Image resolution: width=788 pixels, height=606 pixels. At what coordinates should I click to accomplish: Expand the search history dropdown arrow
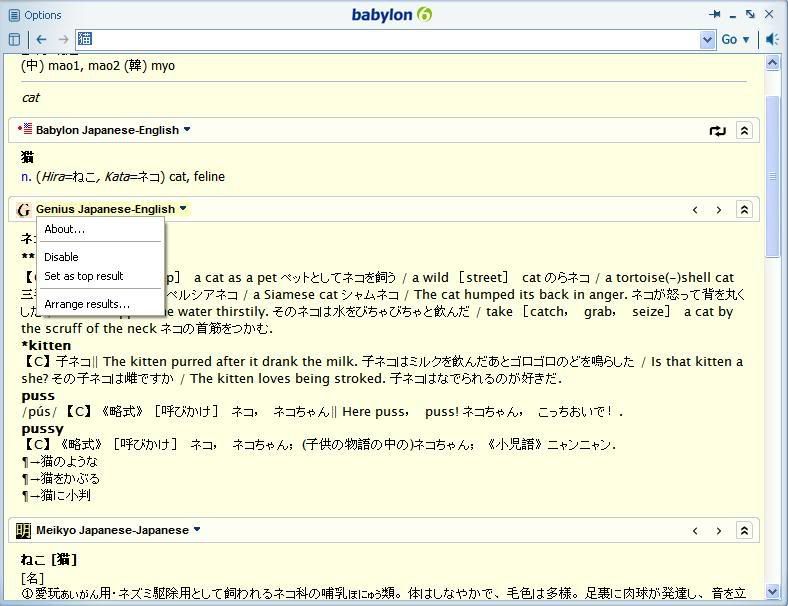coord(707,39)
